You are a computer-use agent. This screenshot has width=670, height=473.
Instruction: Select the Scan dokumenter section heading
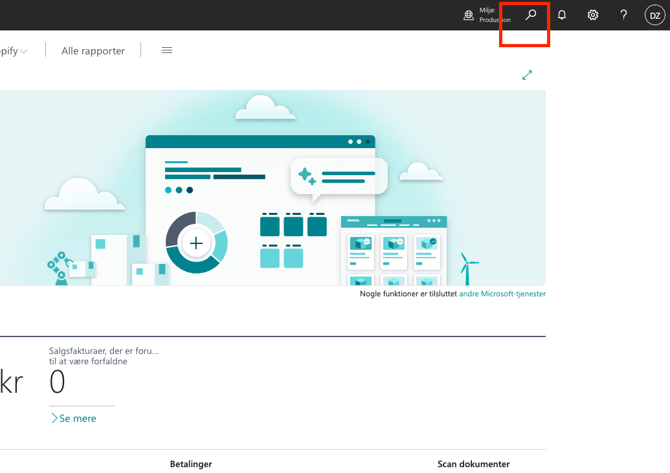pyautogui.click(x=473, y=464)
